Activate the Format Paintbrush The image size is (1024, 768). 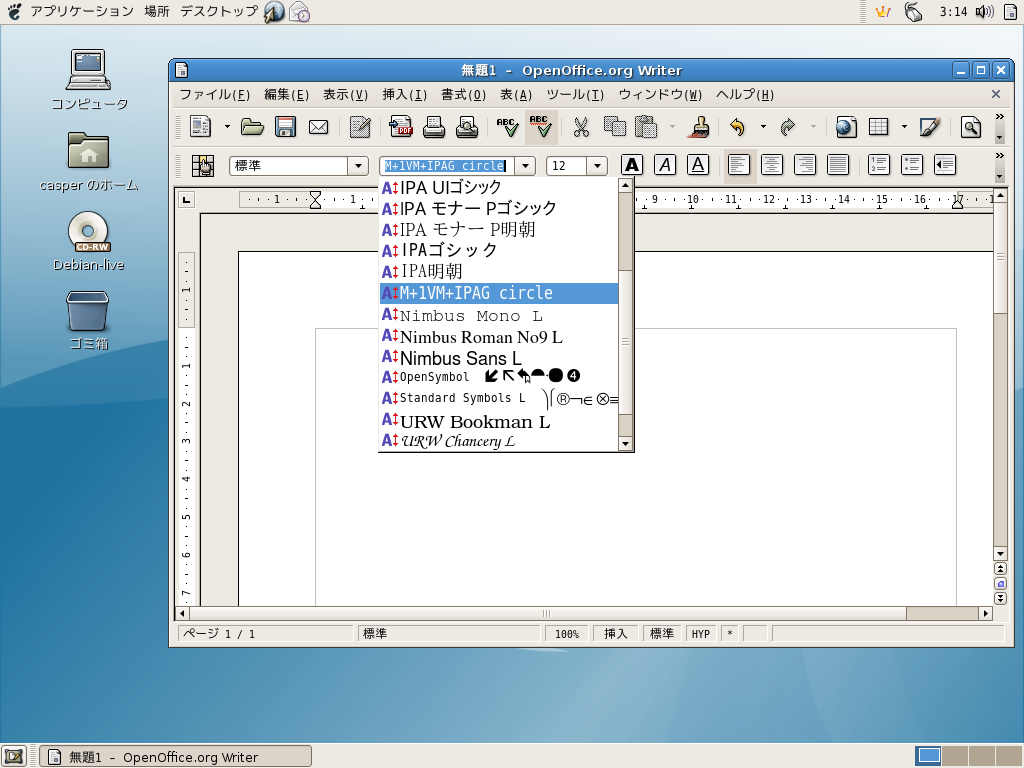click(699, 127)
